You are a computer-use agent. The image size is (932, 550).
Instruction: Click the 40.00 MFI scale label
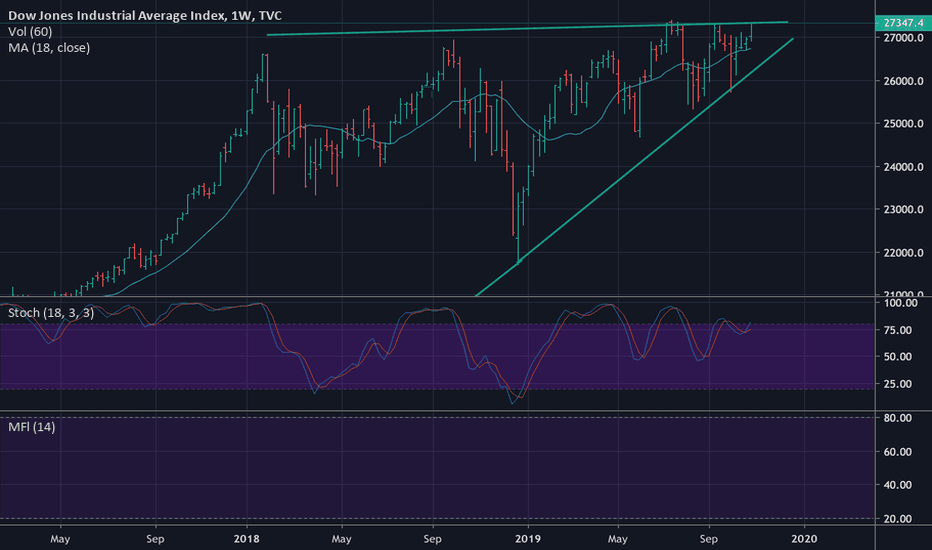(898, 485)
